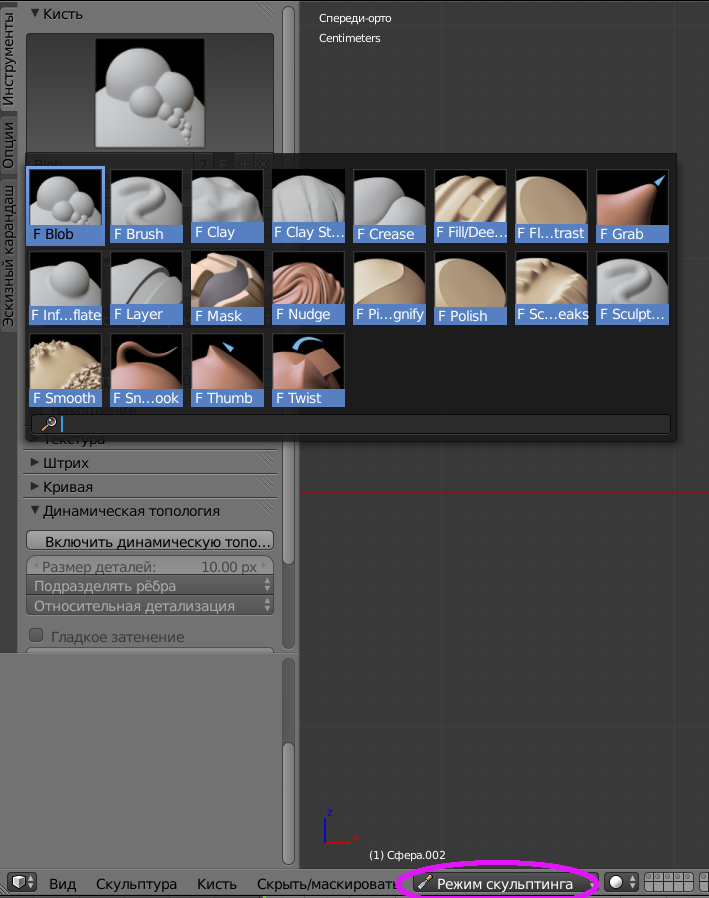Select the Pinch/Magnify brush
Viewport: 709px width, 898px height.
pyautogui.click(x=389, y=288)
